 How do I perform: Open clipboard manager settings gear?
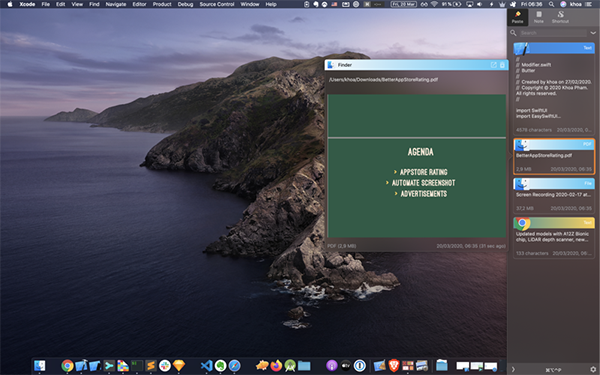(593, 369)
